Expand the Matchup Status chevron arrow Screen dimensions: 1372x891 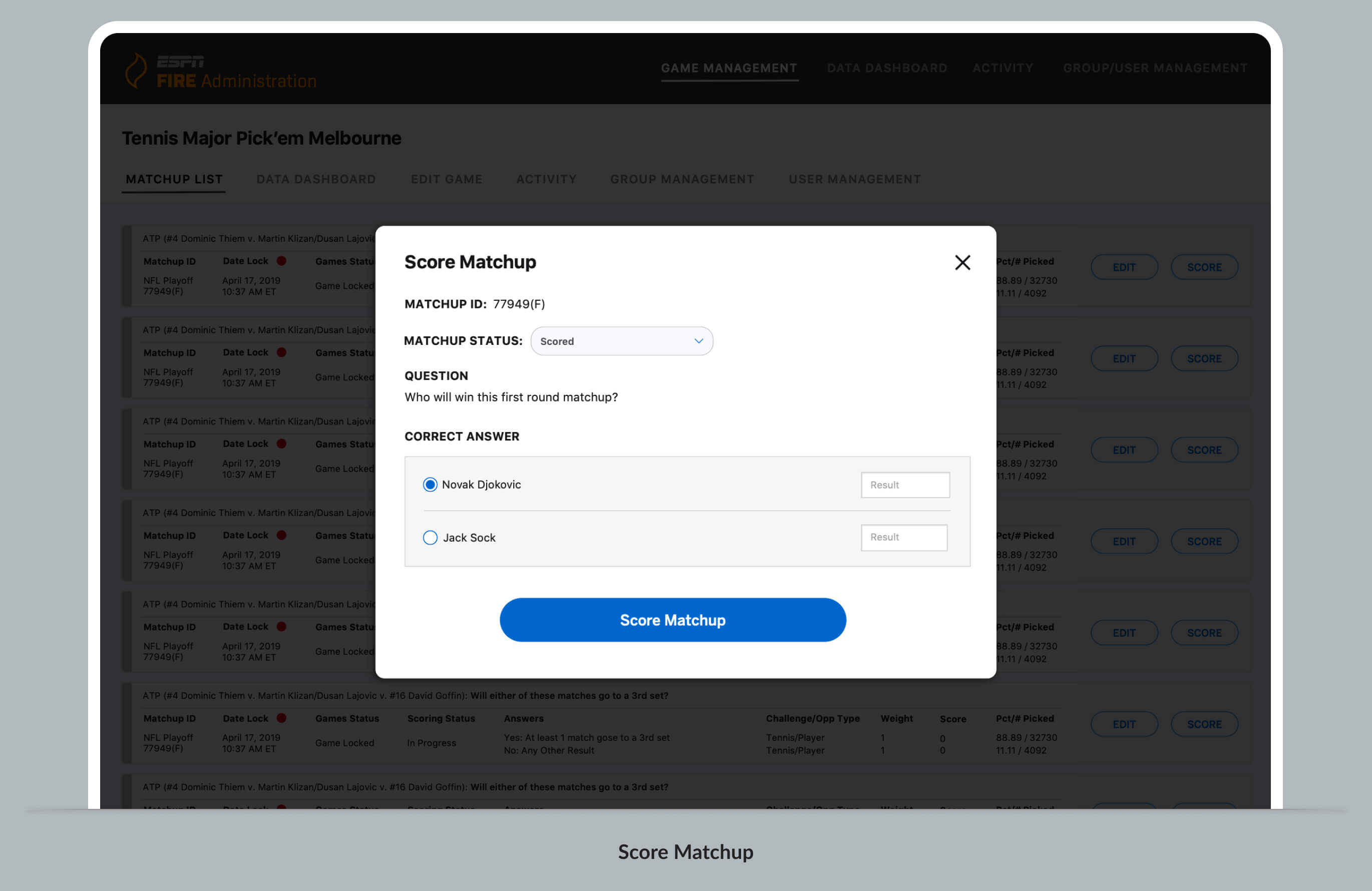tap(699, 341)
